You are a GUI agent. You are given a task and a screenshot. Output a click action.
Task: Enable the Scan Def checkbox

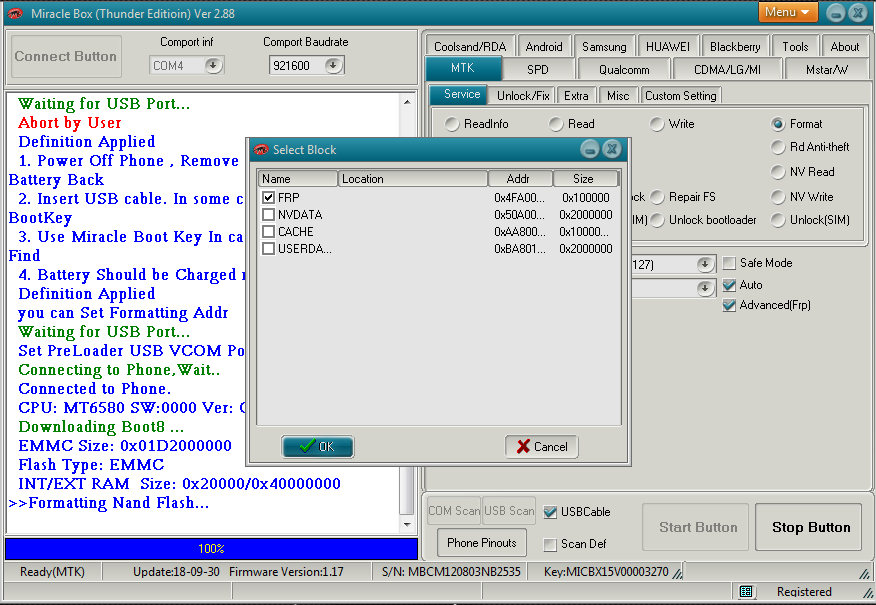[550, 544]
